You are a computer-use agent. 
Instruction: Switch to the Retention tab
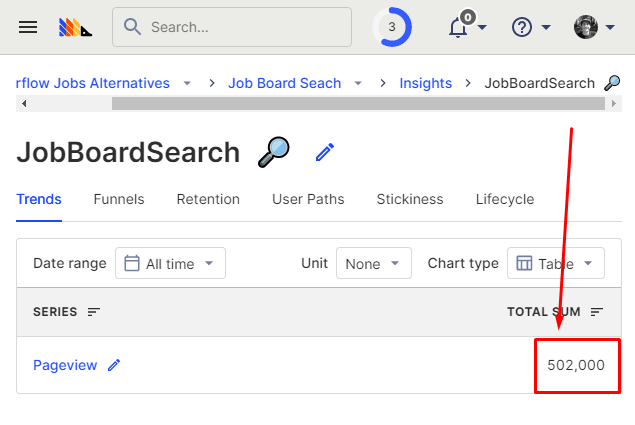point(208,199)
